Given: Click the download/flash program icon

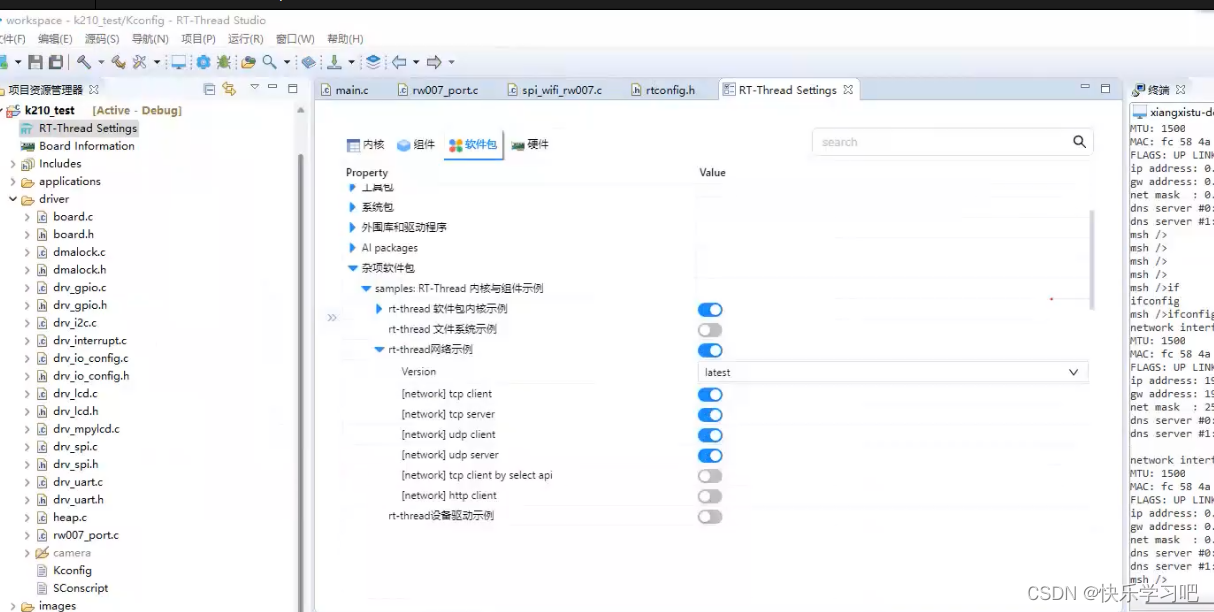Looking at the screenshot, I should pos(335,62).
